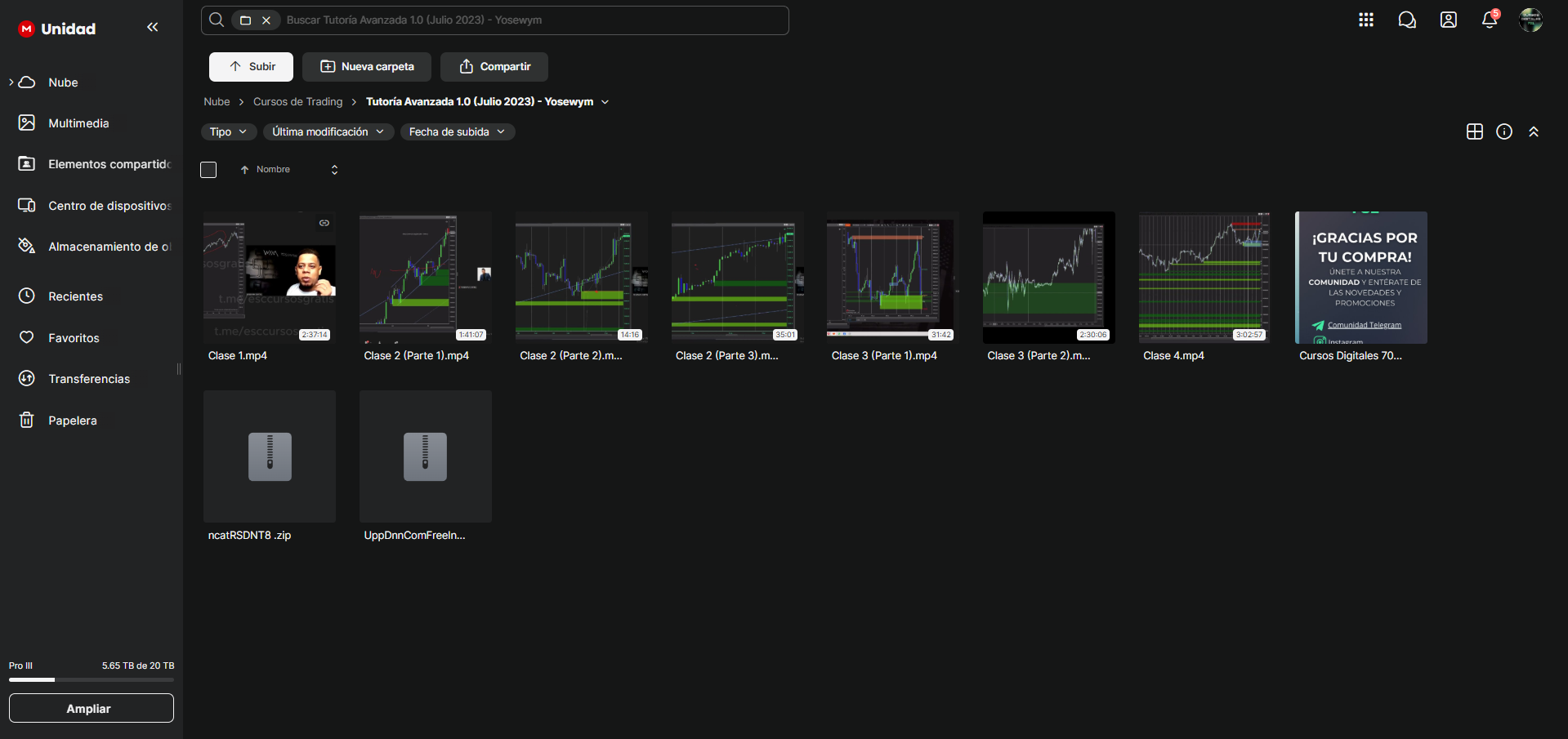Collapse the header with the double-up chevron
This screenshot has width=1568, height=739.
[x=1533, y=131]
